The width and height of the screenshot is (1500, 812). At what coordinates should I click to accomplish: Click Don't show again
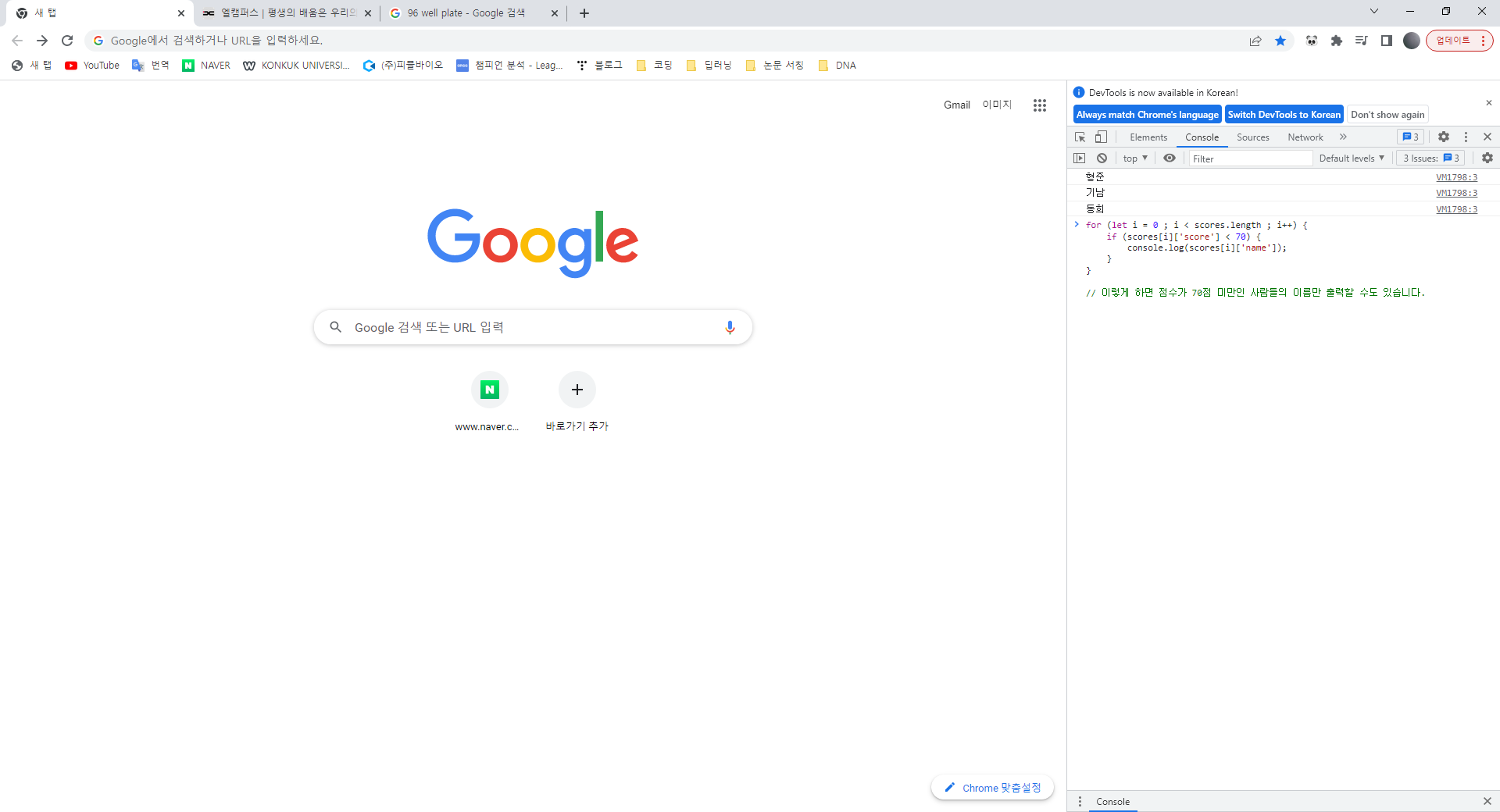pos(1387,115)
